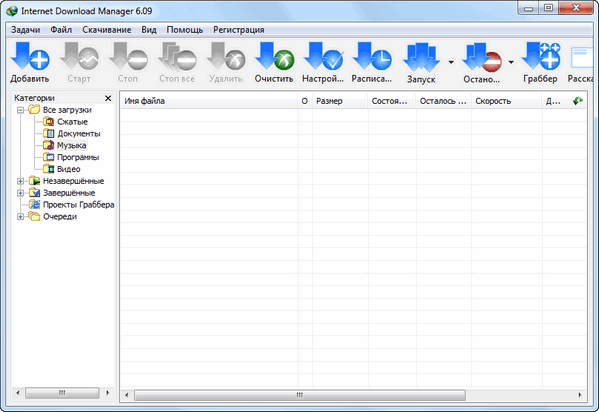Select the Сжатые category folder icon
This screenshot has width=599, height=412.
pyautogui.click(x=49, y=122)
